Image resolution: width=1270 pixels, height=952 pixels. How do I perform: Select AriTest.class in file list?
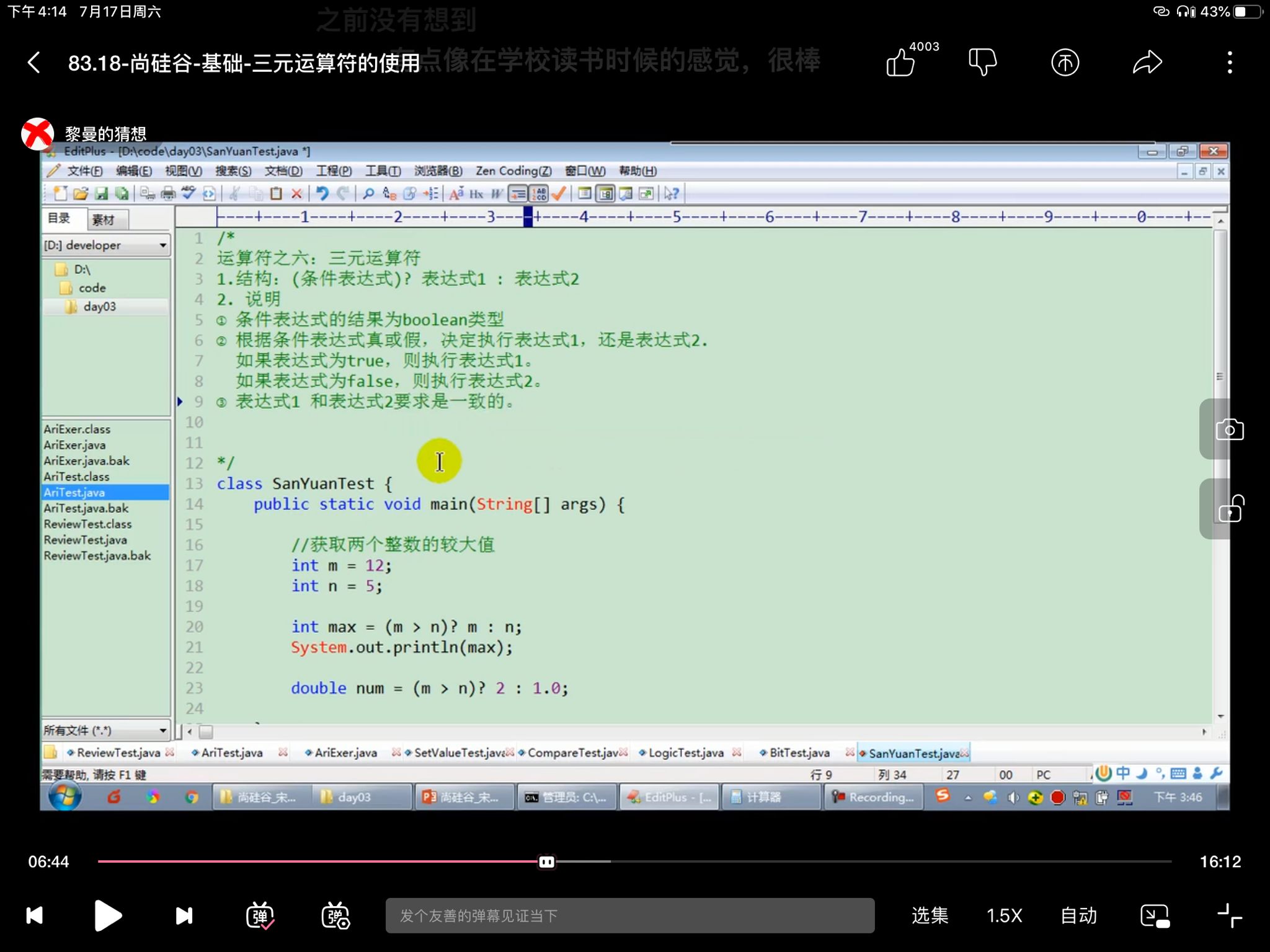[76, 477]
